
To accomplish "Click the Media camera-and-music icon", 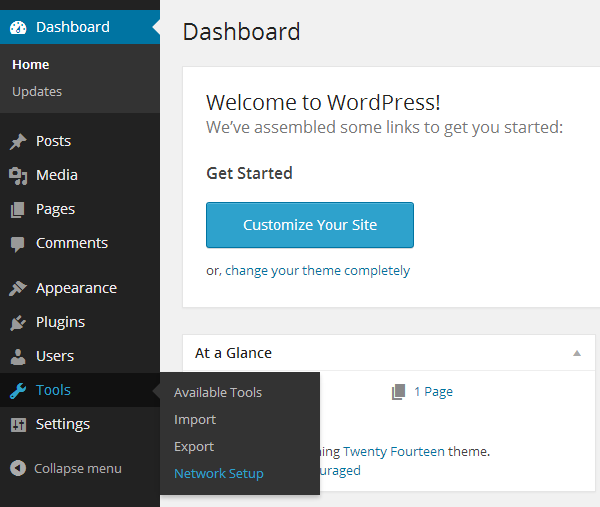I will coord(18,176).
